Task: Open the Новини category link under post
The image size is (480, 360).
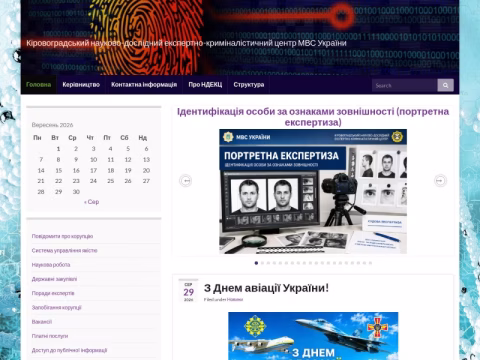Action: point(235,300)
